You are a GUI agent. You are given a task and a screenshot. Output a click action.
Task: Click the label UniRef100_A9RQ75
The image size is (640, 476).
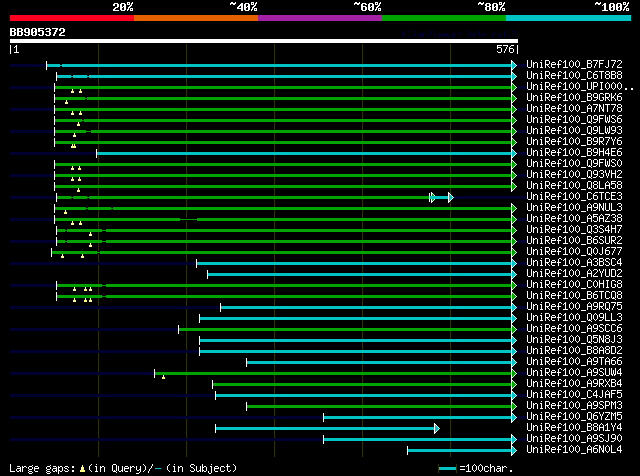click(x=574, y=307)
